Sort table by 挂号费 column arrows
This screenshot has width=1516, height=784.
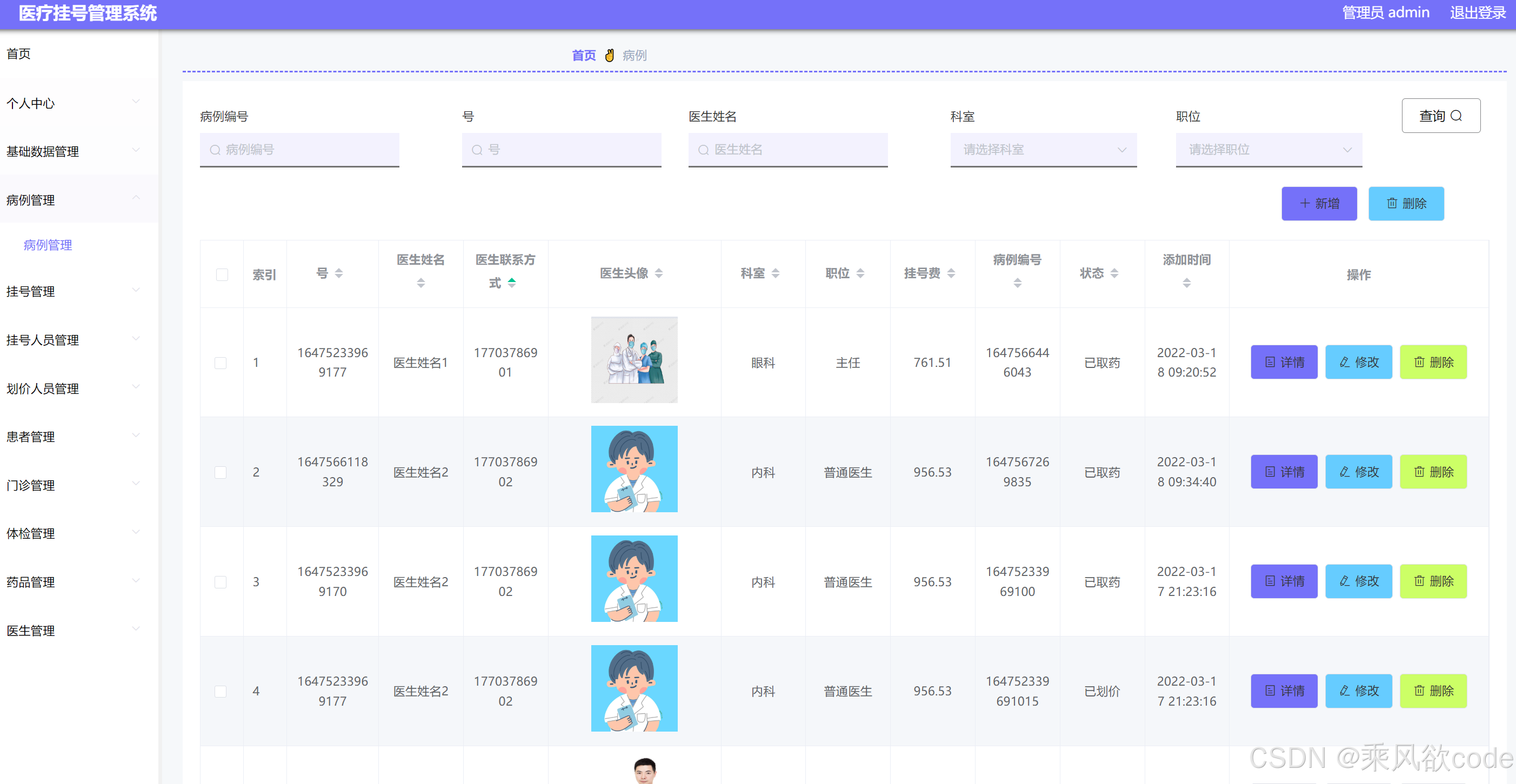(951, 273)
